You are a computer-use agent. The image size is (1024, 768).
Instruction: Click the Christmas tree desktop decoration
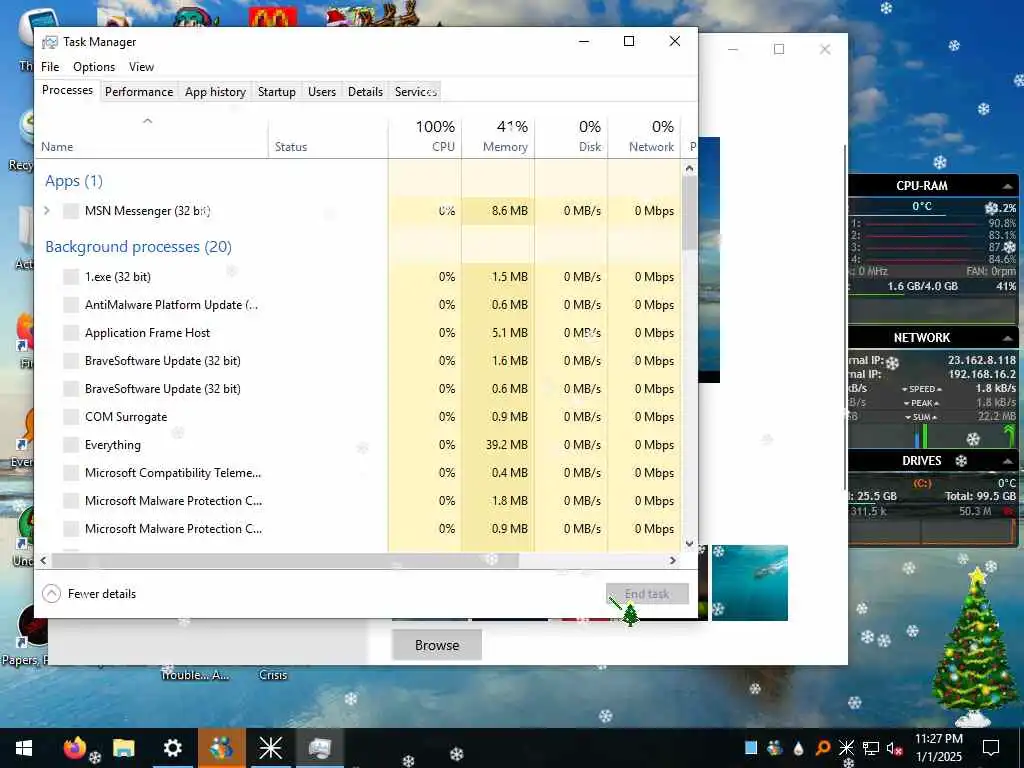click(974, 648)
